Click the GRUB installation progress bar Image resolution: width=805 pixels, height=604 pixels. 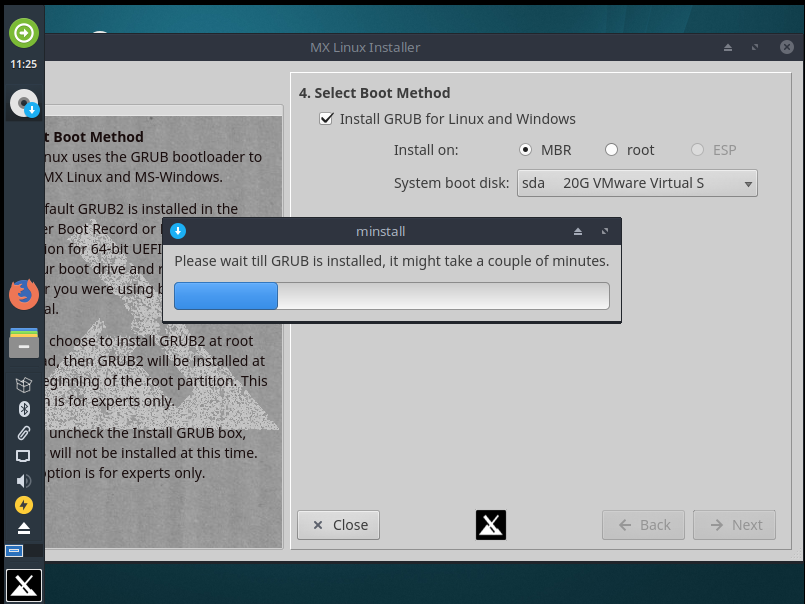click(x=391, y=296)
